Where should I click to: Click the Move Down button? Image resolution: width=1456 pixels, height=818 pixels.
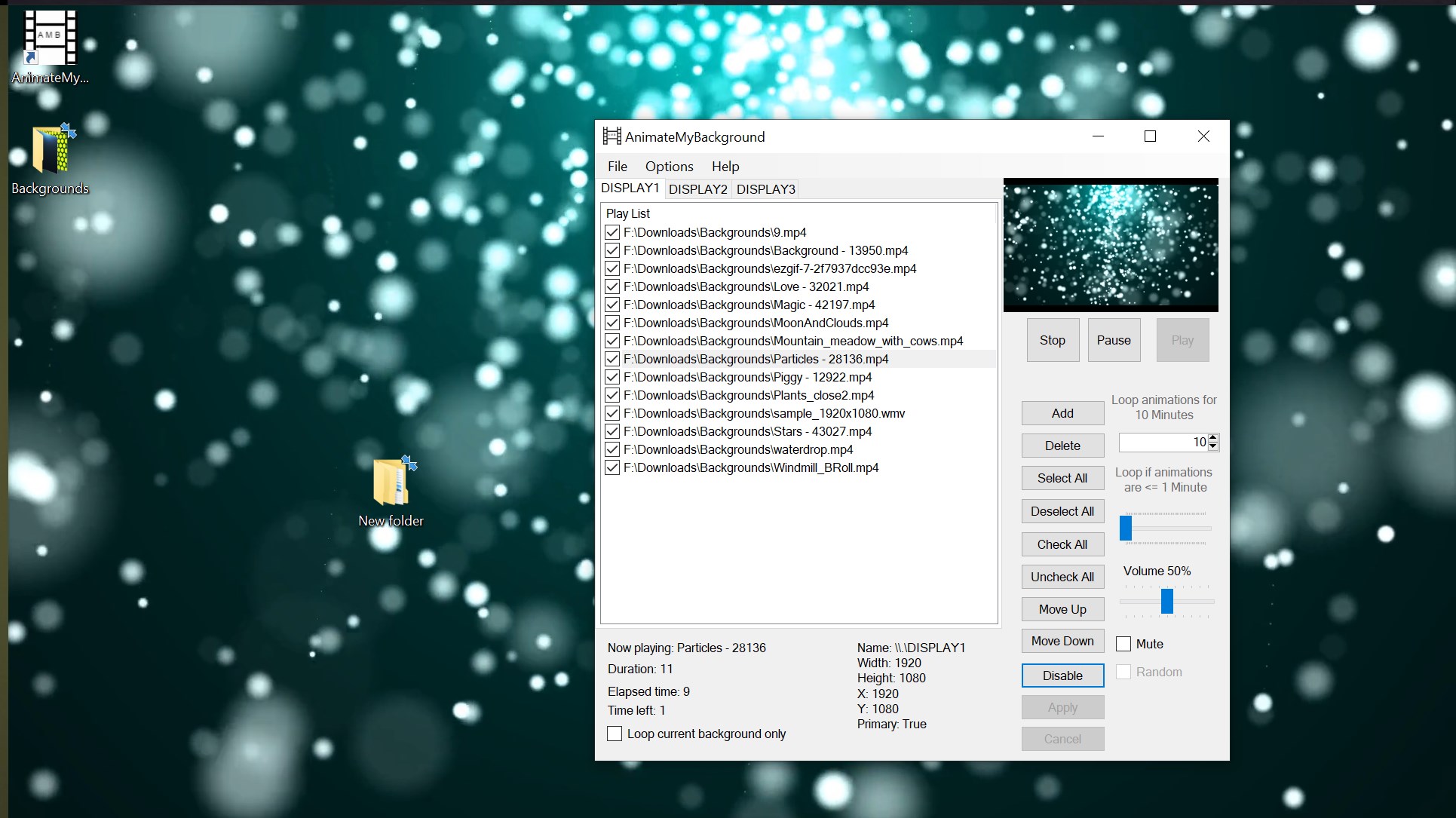(1062, 641)
